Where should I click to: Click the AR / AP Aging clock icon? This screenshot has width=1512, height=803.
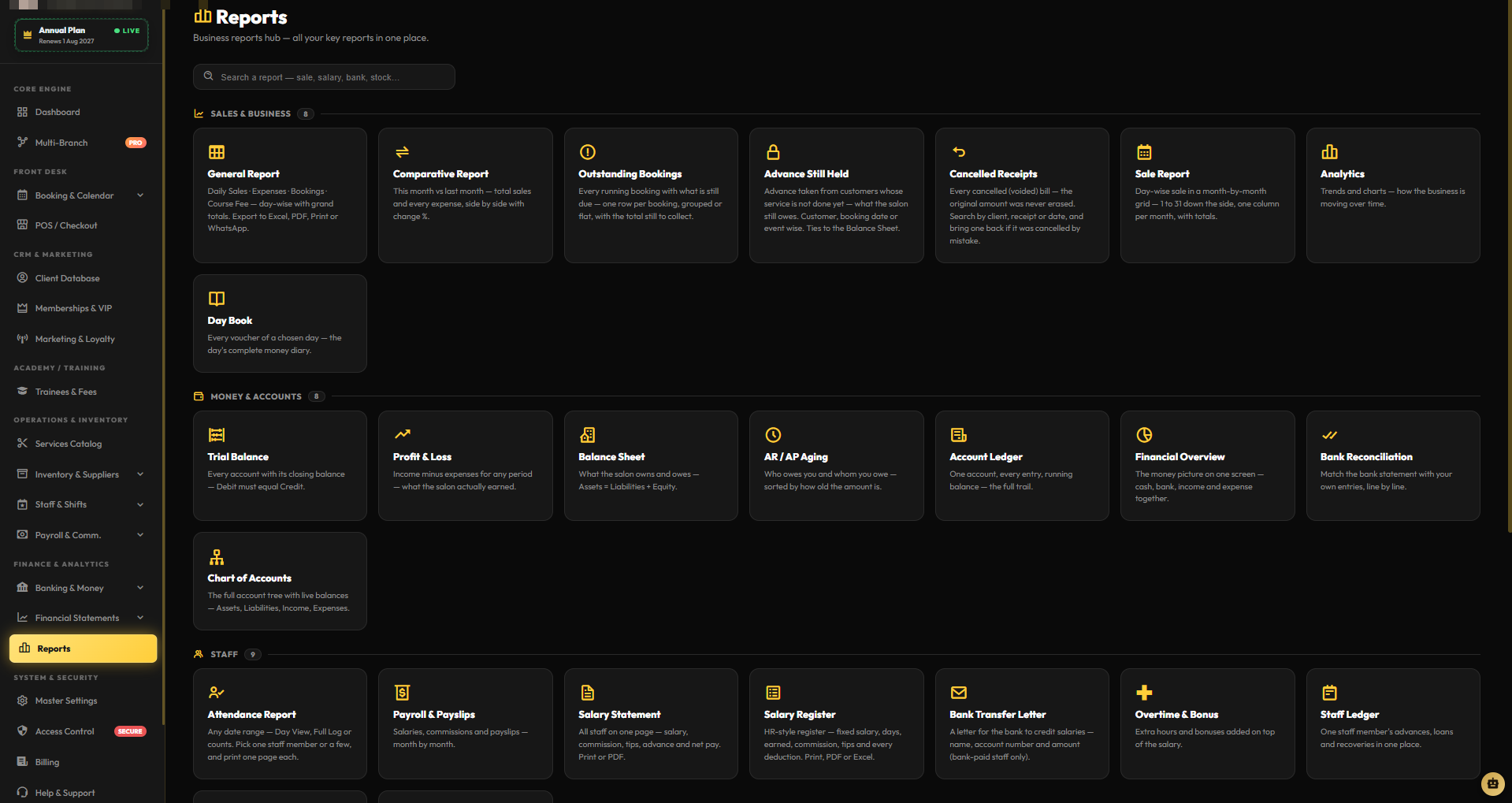[x=773, y=435]
